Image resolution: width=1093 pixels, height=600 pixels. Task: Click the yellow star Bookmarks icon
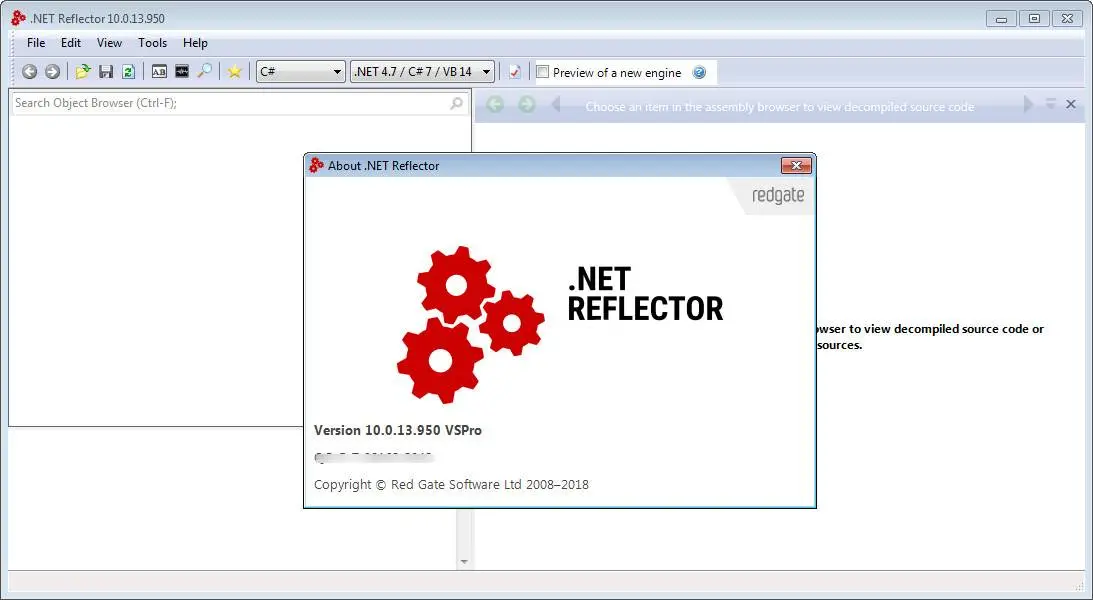pyautogui.click(x=235, y=72)
